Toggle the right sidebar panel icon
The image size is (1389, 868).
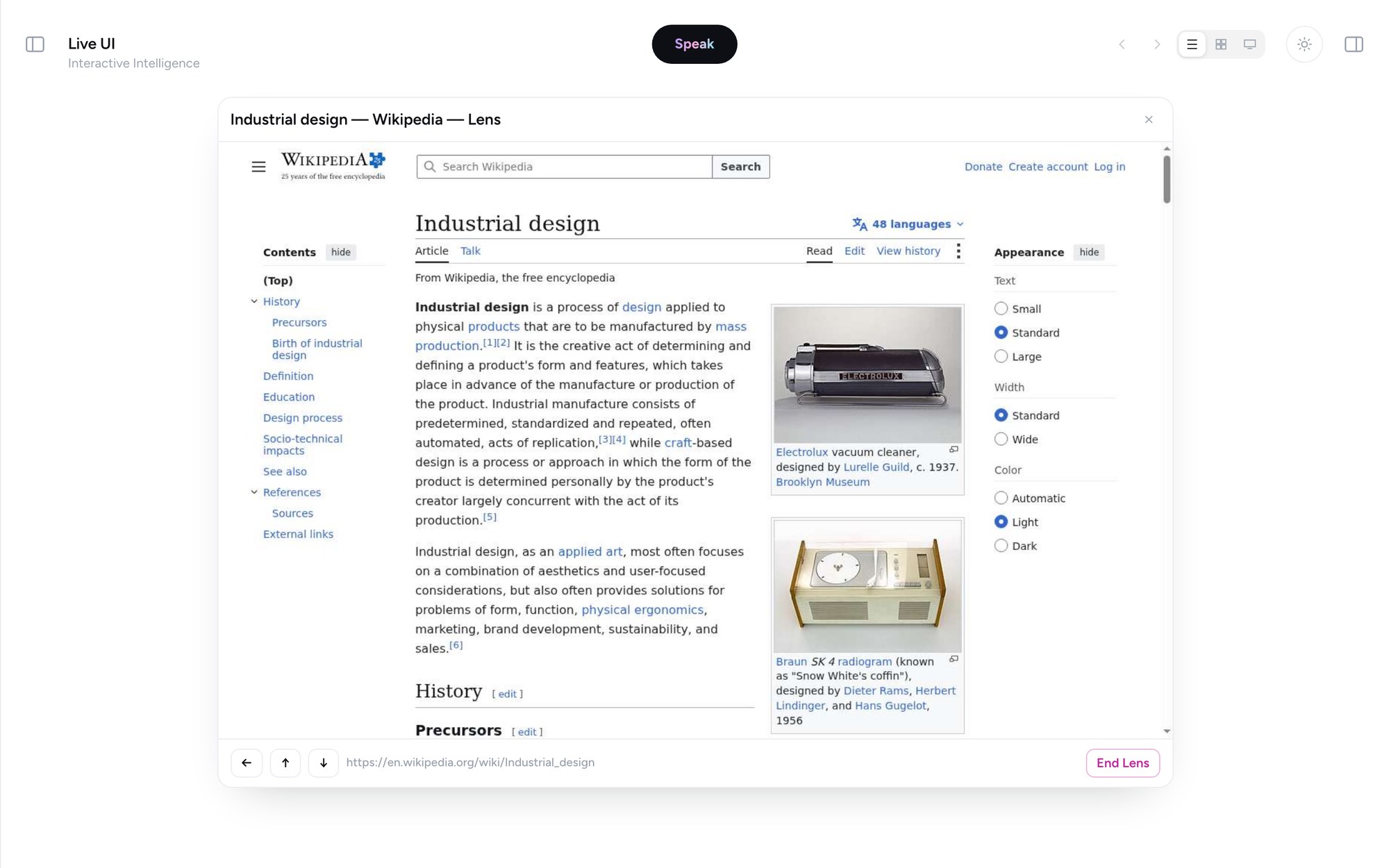pos(1354,44)
